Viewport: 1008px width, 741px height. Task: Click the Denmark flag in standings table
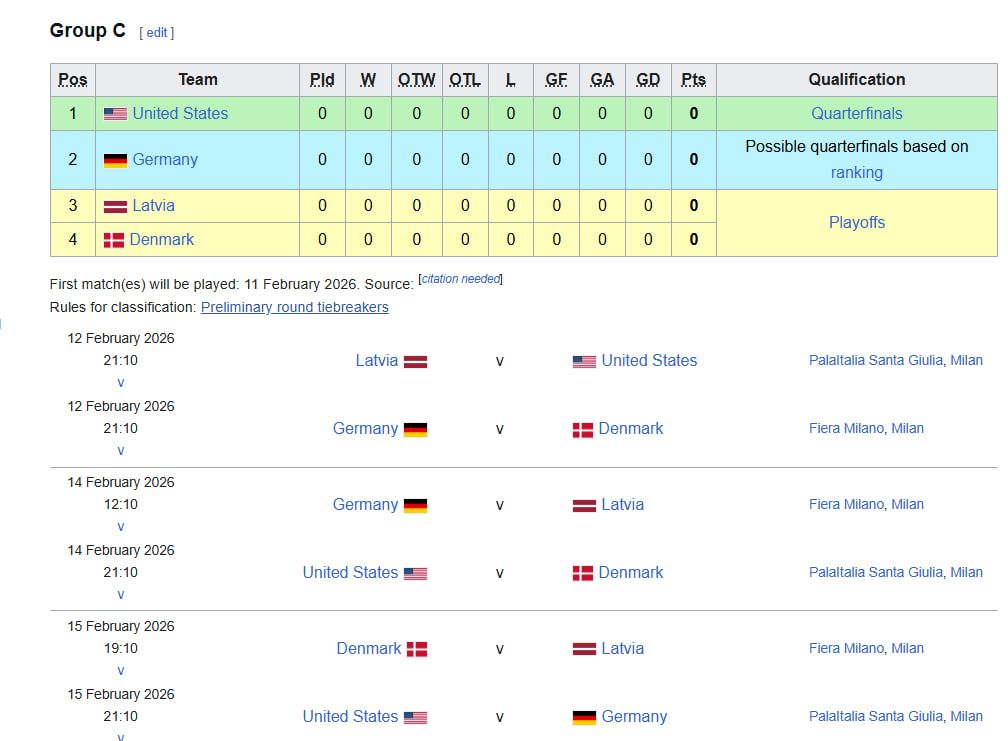pyautogui.click(x=113, y=240)
